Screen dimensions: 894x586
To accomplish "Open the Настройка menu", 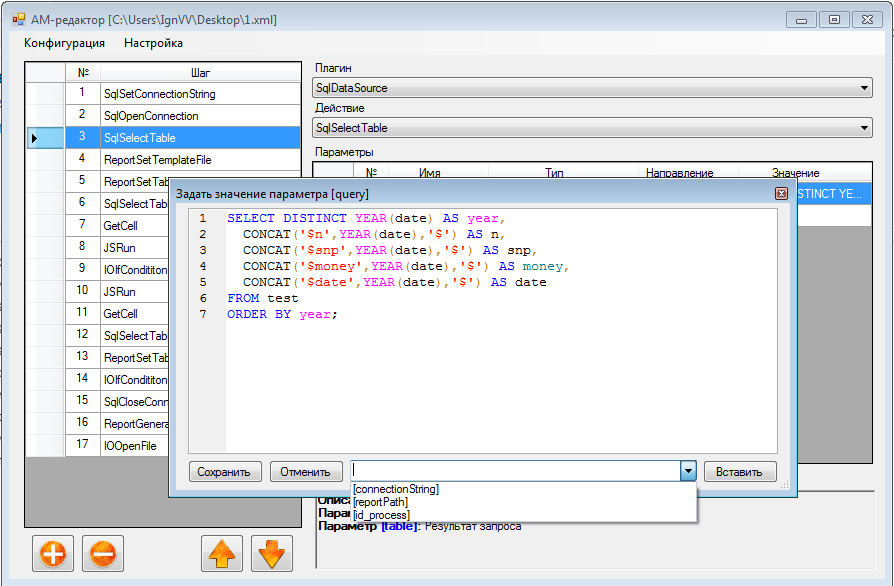I will point(153,43).
